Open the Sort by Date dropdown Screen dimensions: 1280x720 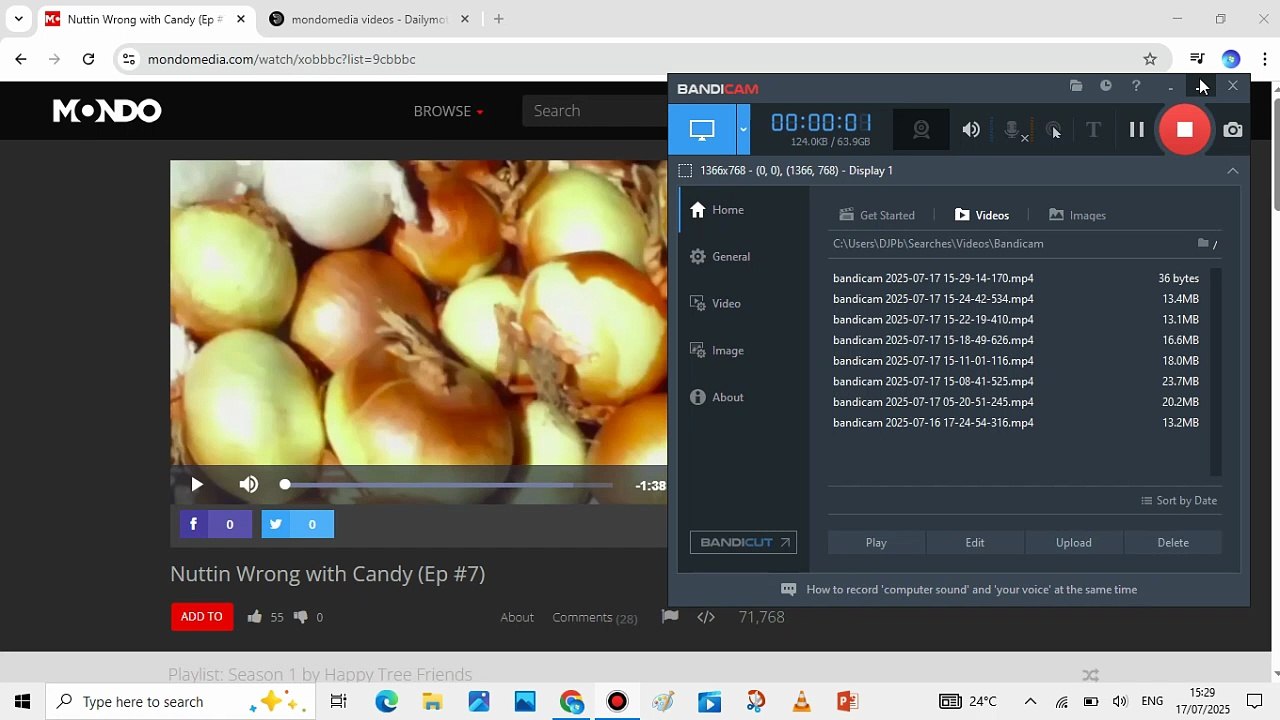(x=1179, y=501)
